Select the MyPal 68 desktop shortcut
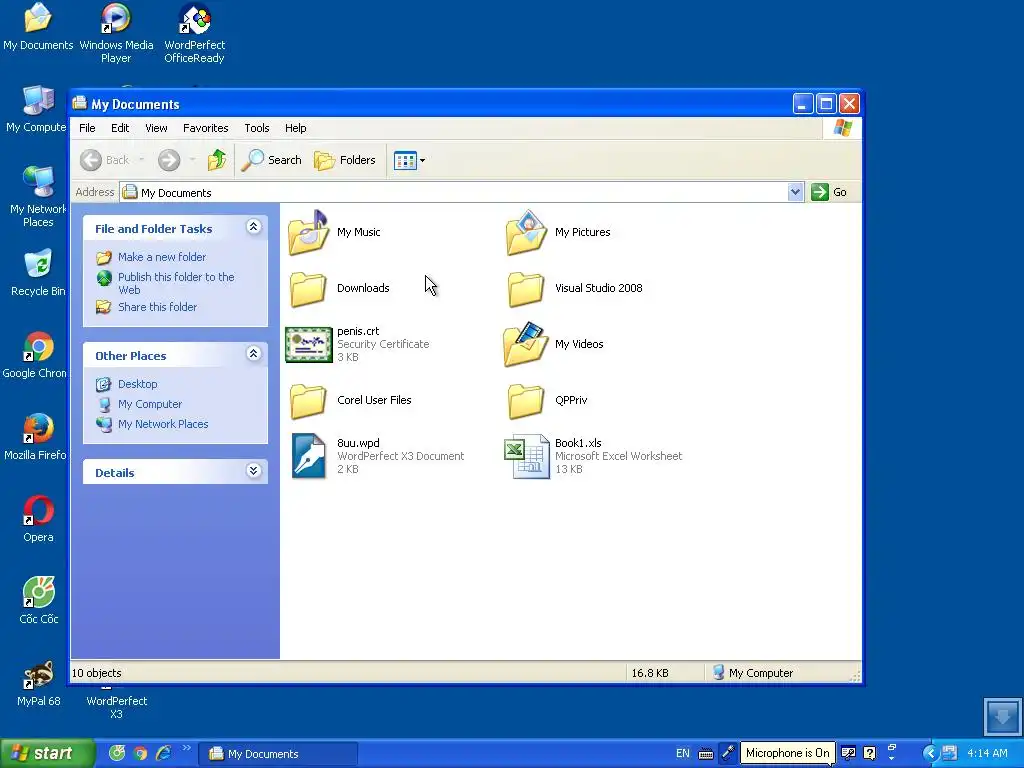This screenshot has height=768, width=1024. 39,683
